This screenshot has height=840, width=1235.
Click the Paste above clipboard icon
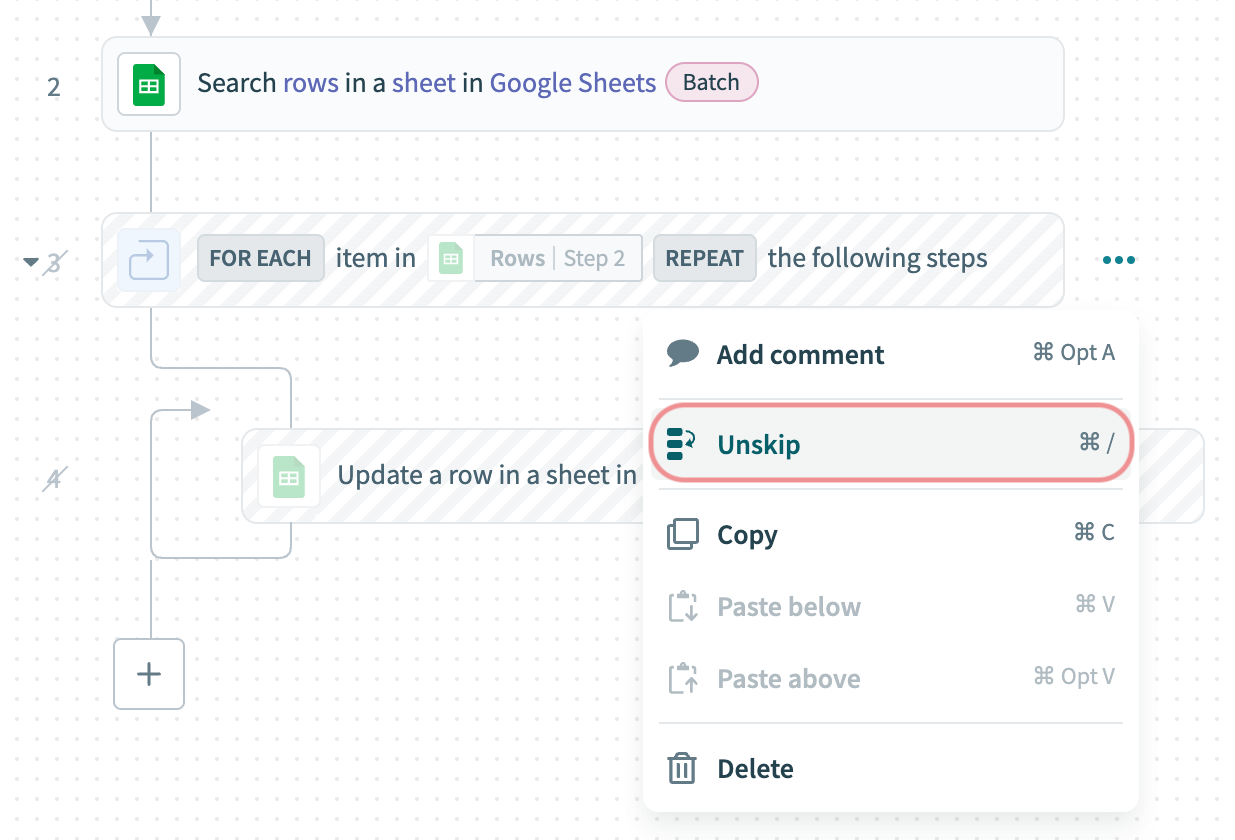click(x=682, y=678)
